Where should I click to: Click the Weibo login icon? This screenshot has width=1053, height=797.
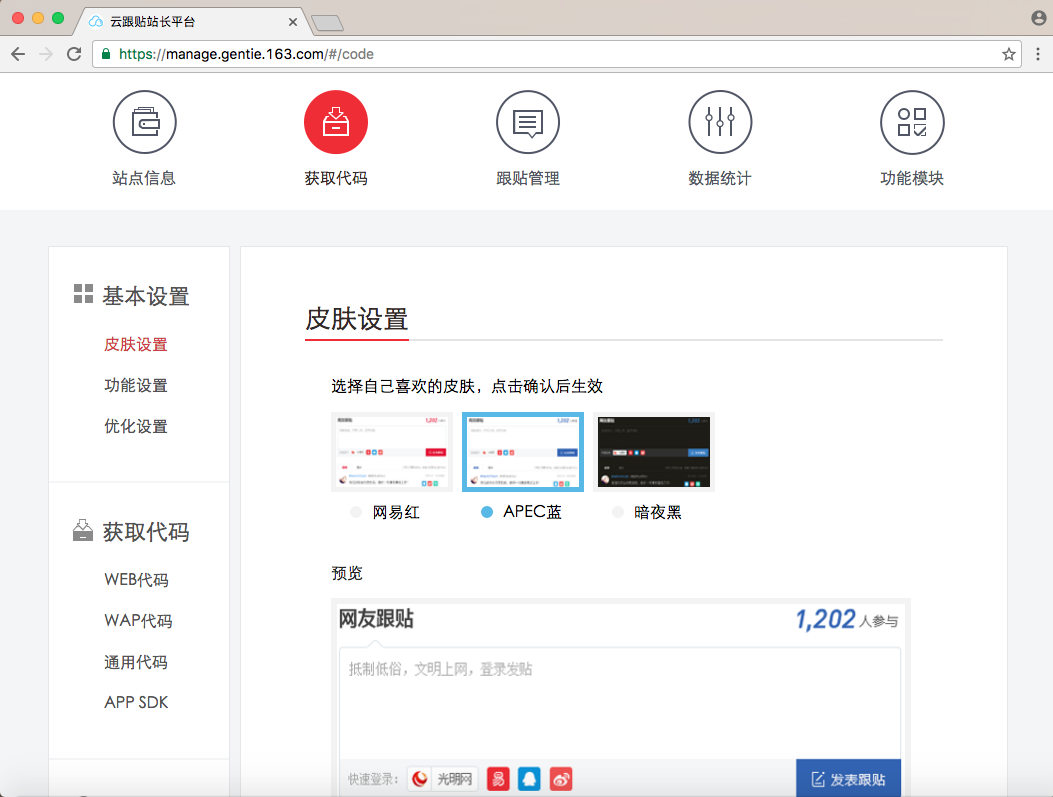[561, 779]
